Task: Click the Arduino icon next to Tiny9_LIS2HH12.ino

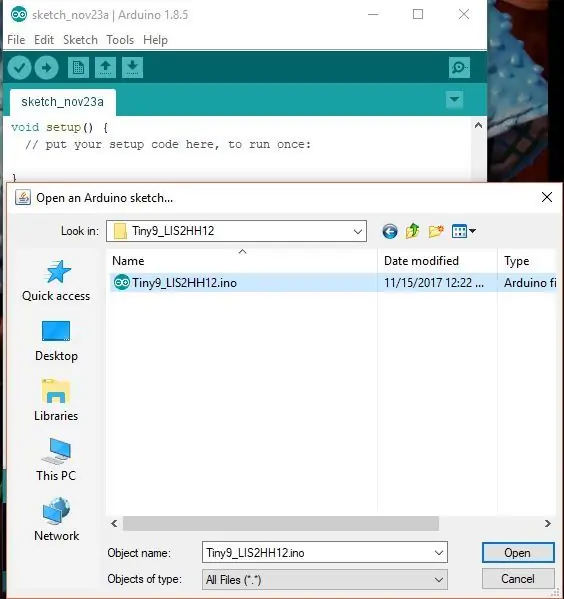Action: pos(122,283)
